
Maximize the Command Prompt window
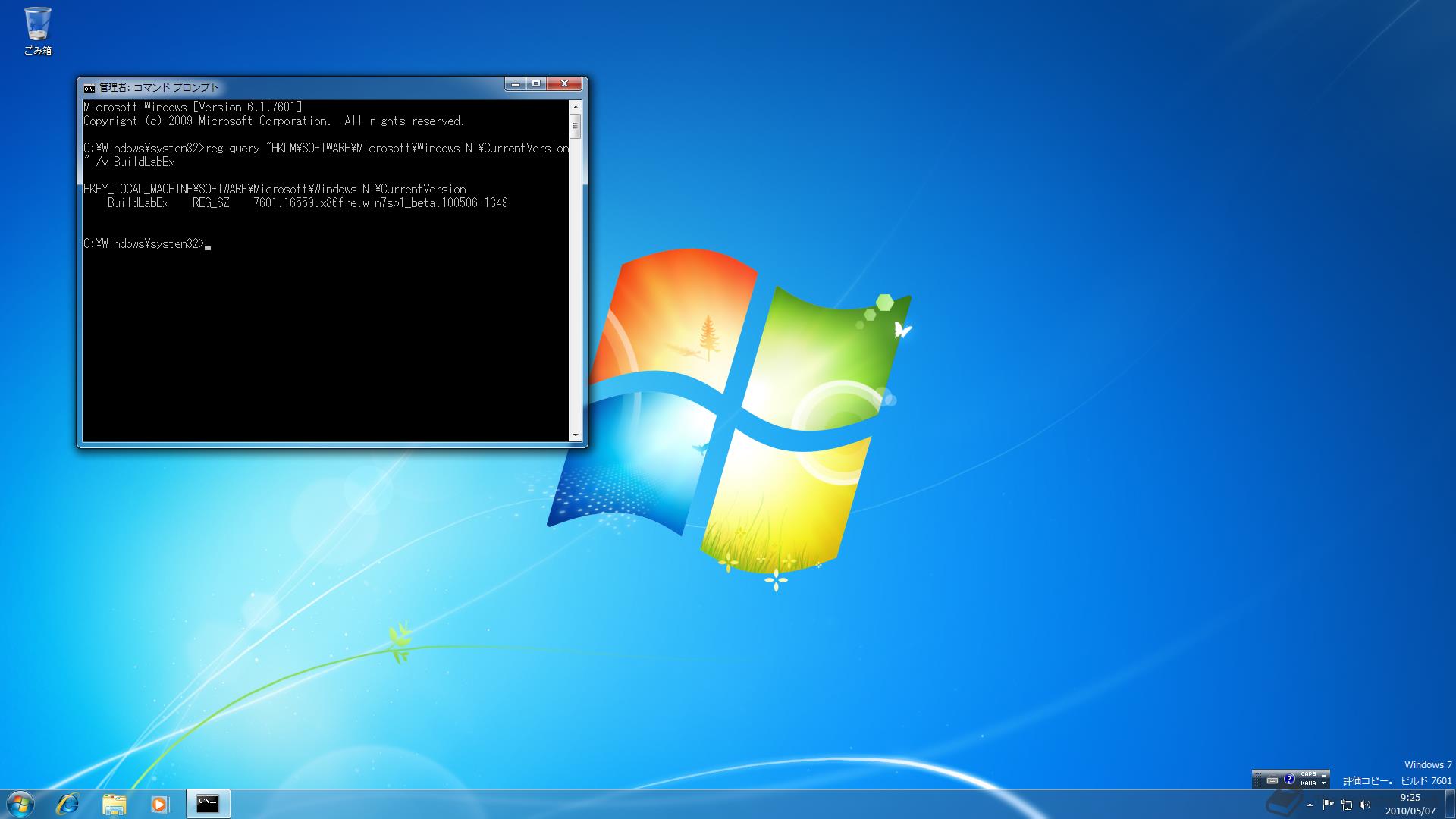(535, 84)
